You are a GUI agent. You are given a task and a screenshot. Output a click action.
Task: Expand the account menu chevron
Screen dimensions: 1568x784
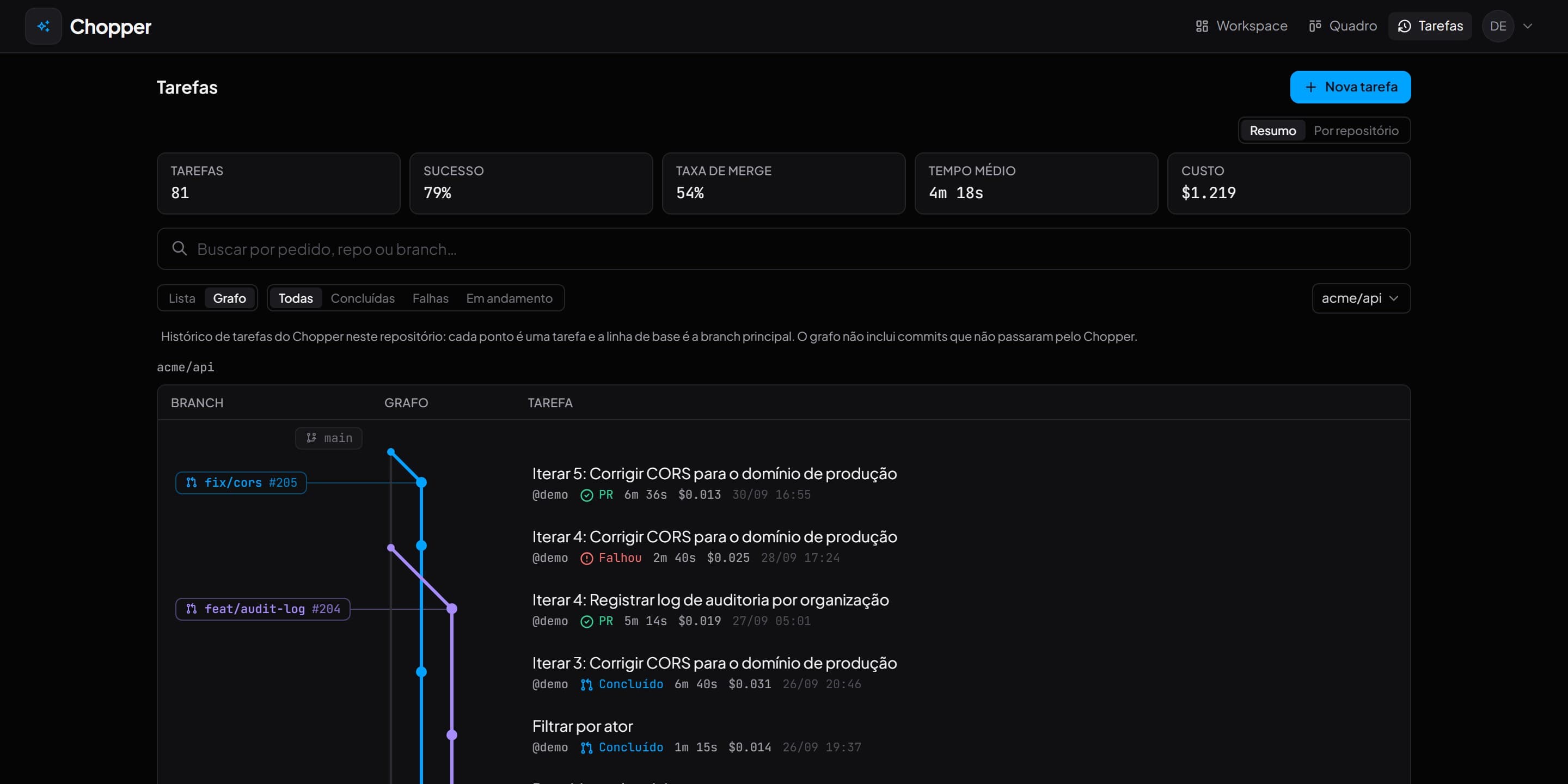[x=1527, y=26]
